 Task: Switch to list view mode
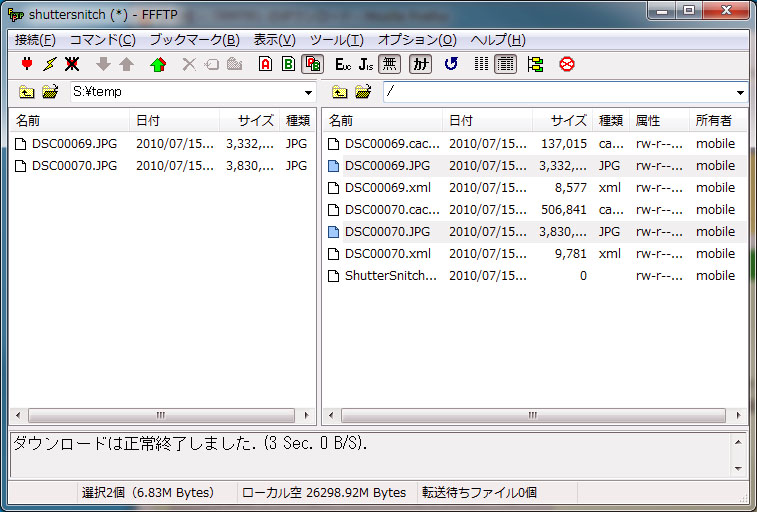(x=481, y=64)
